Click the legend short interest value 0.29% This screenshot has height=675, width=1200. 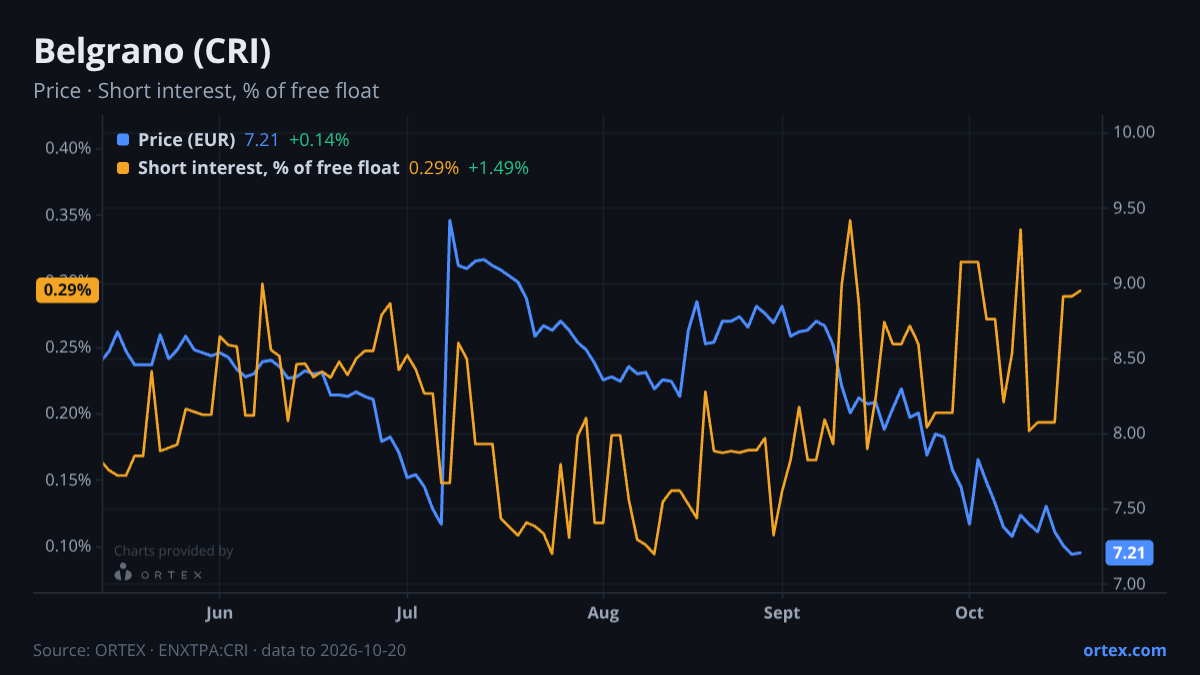(x=434, y=168)
